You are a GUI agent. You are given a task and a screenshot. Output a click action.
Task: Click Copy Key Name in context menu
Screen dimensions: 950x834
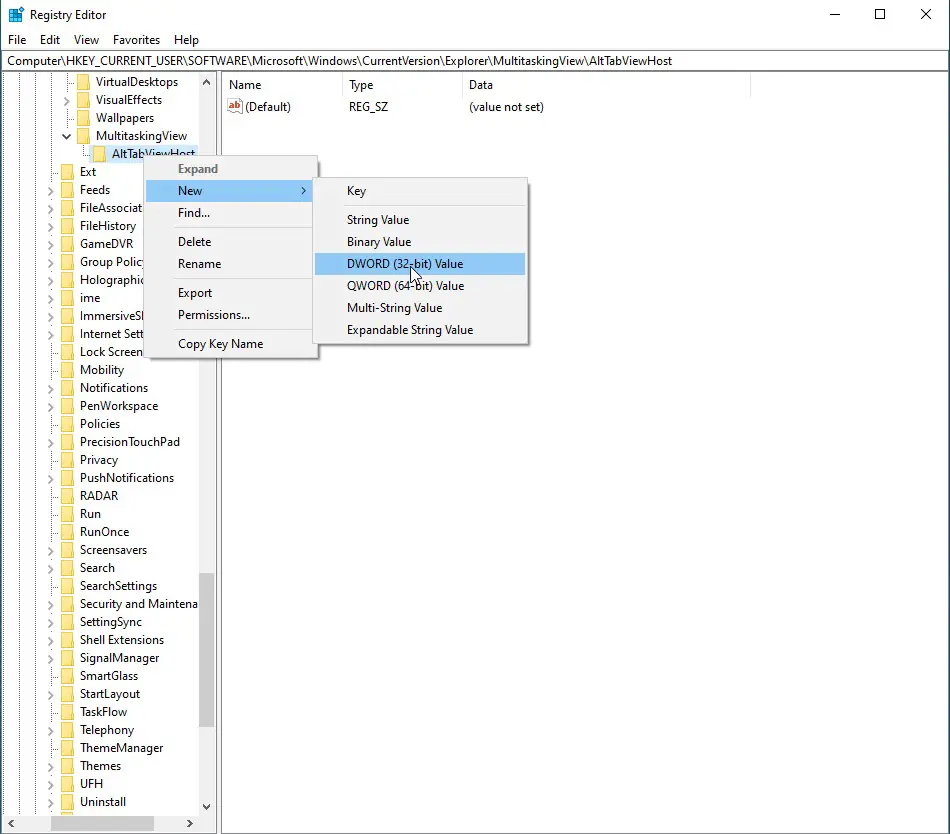pos(230,343)
